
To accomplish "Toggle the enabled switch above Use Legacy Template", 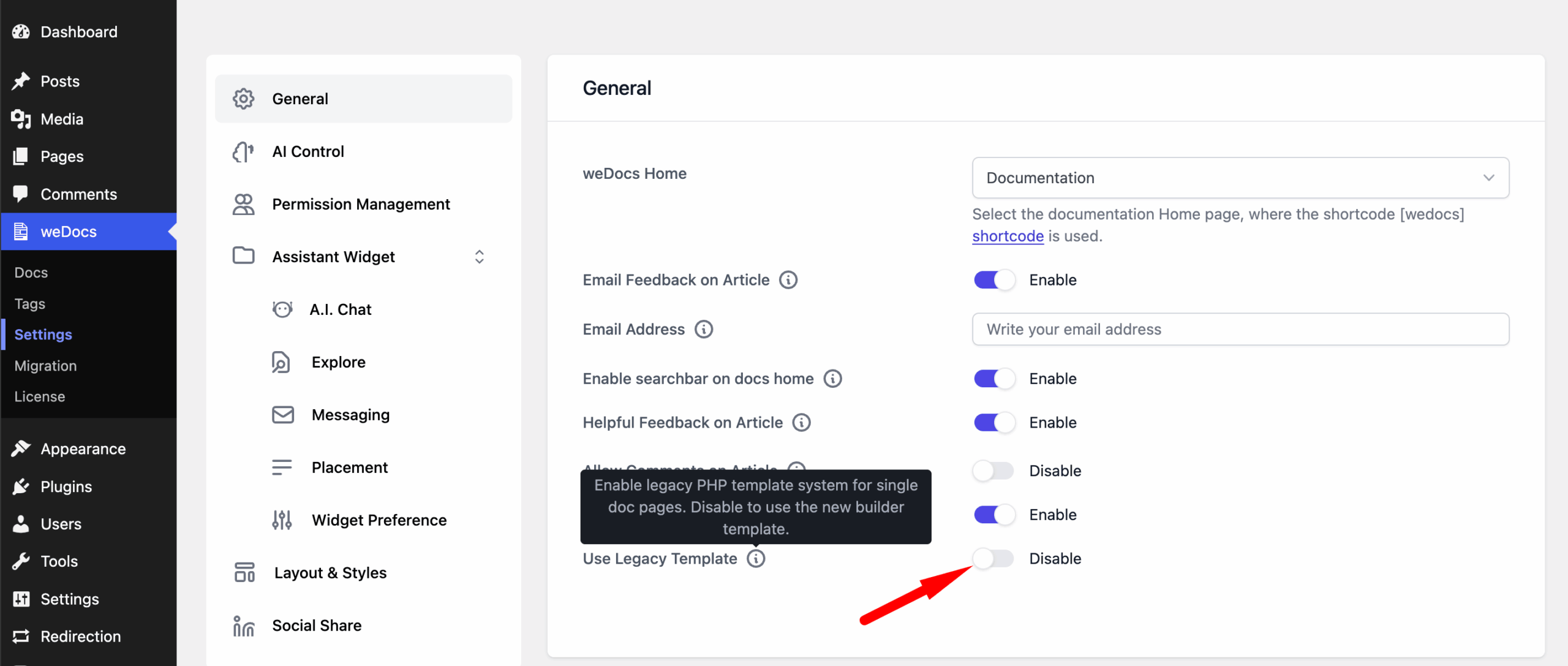I will pyautogui.click(x=993, y=515).
